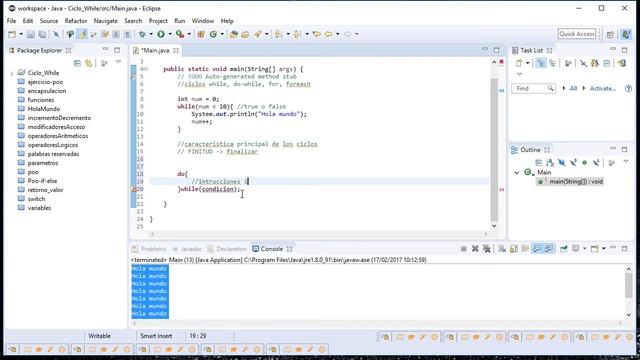Toggle Show Console on Standard Error change
Screen dimensions: 640x360
click(549, 249)
